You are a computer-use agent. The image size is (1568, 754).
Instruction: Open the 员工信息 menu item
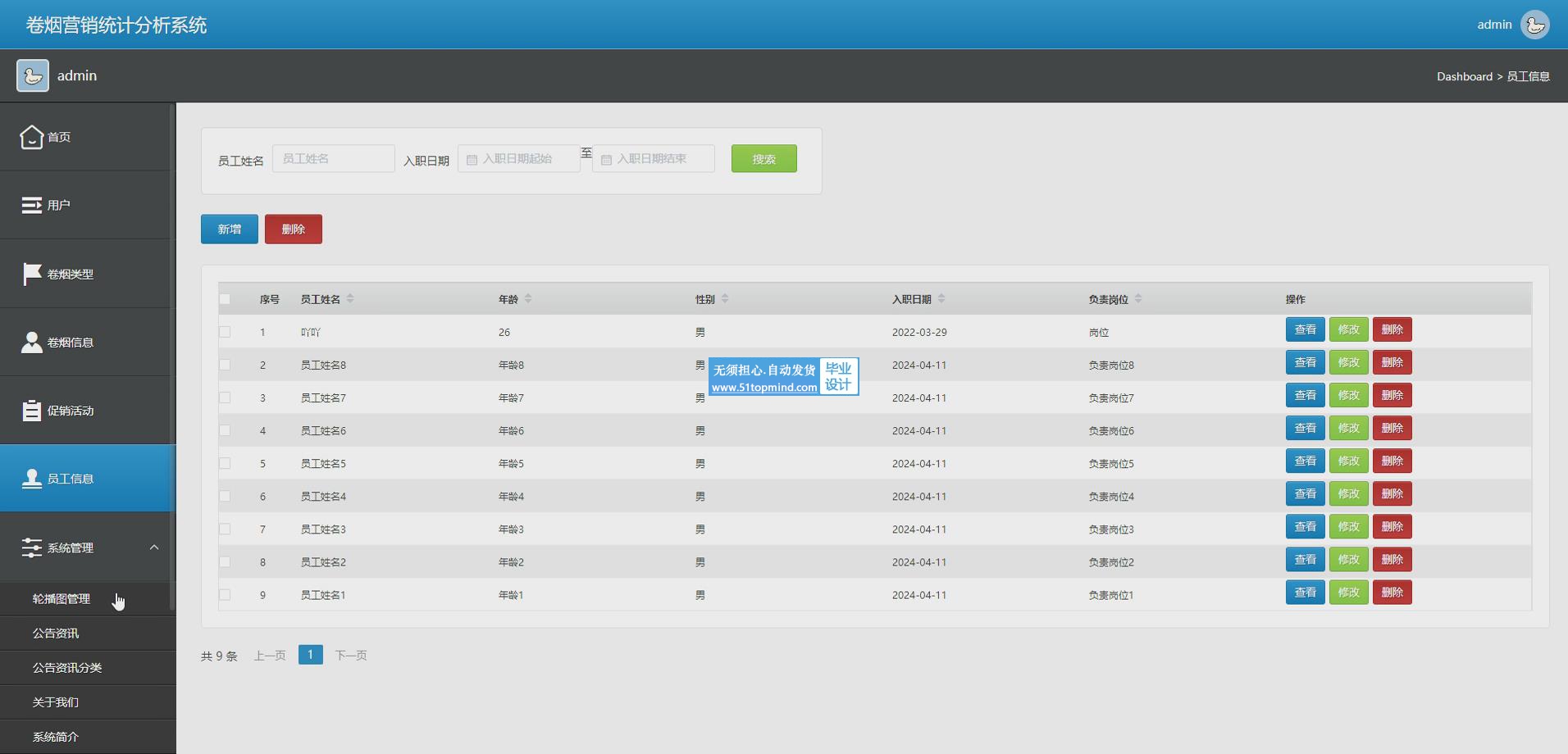coord(87,479)
